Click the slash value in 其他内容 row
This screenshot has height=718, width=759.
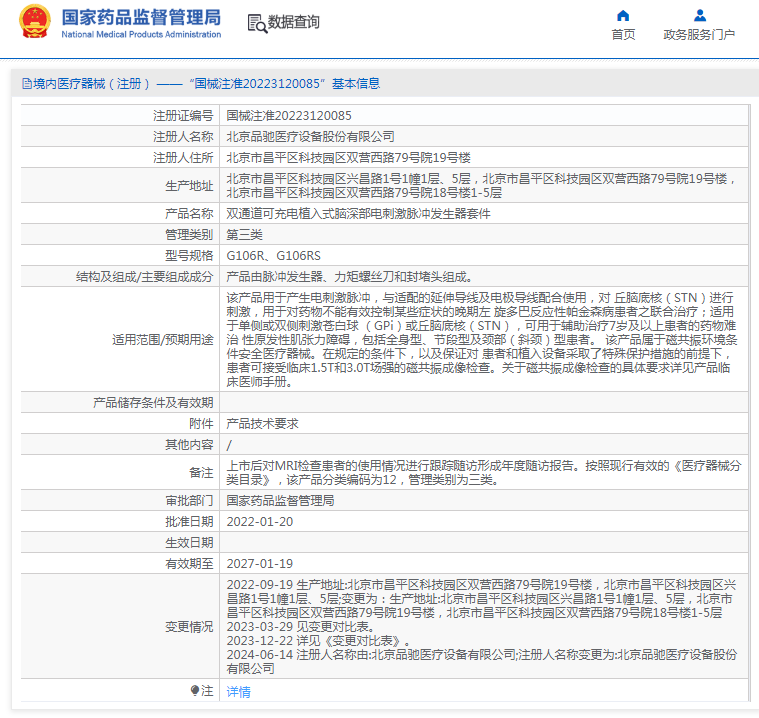[229, 444]
